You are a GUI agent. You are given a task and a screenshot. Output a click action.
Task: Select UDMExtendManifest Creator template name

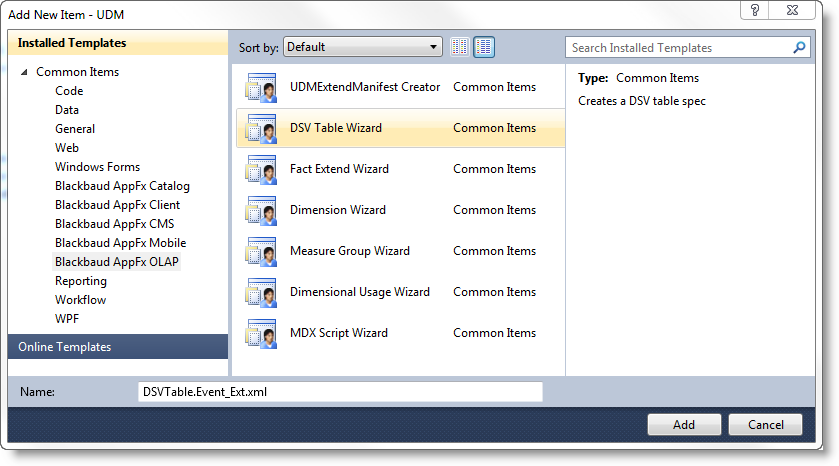[x=365, y=87]
